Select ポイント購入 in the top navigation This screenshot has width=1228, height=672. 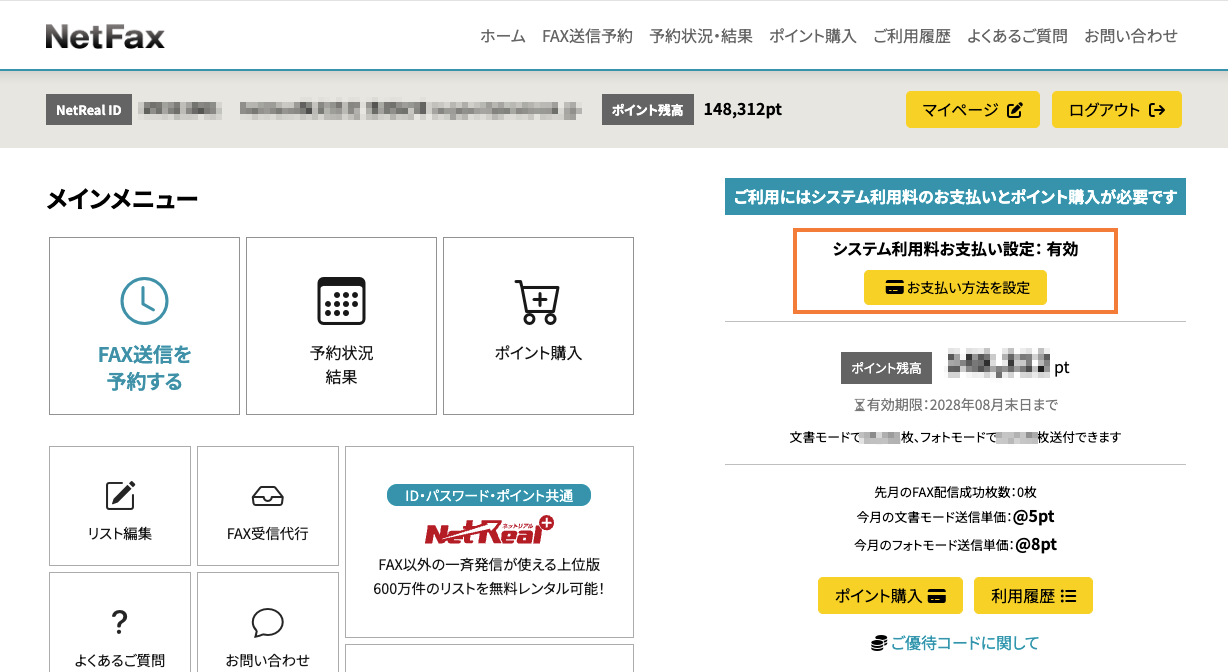(813, 36)
